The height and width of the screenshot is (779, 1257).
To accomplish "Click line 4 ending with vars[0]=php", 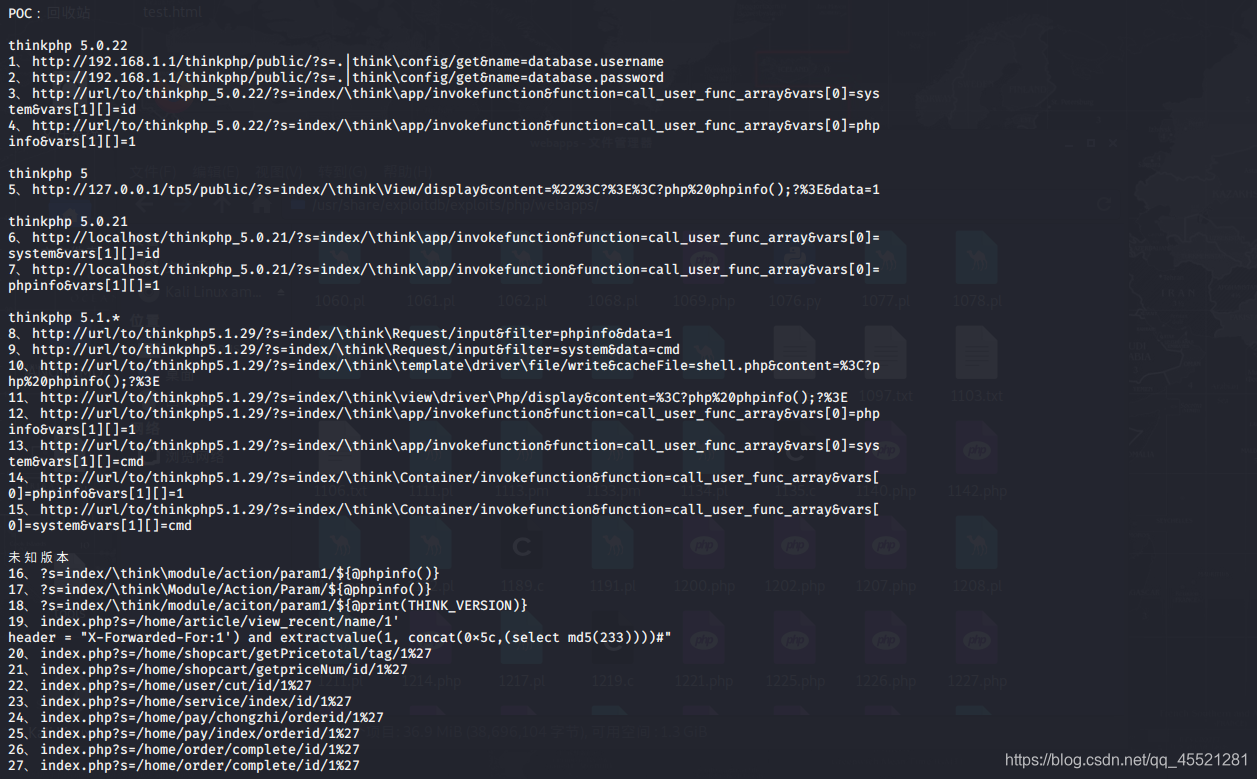I will point(444,125).
